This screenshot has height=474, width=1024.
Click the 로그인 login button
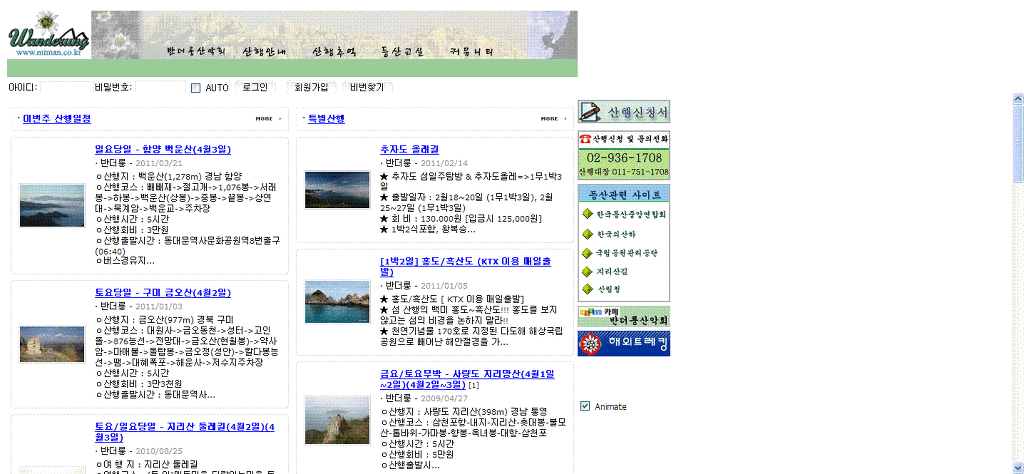(255, 87)
